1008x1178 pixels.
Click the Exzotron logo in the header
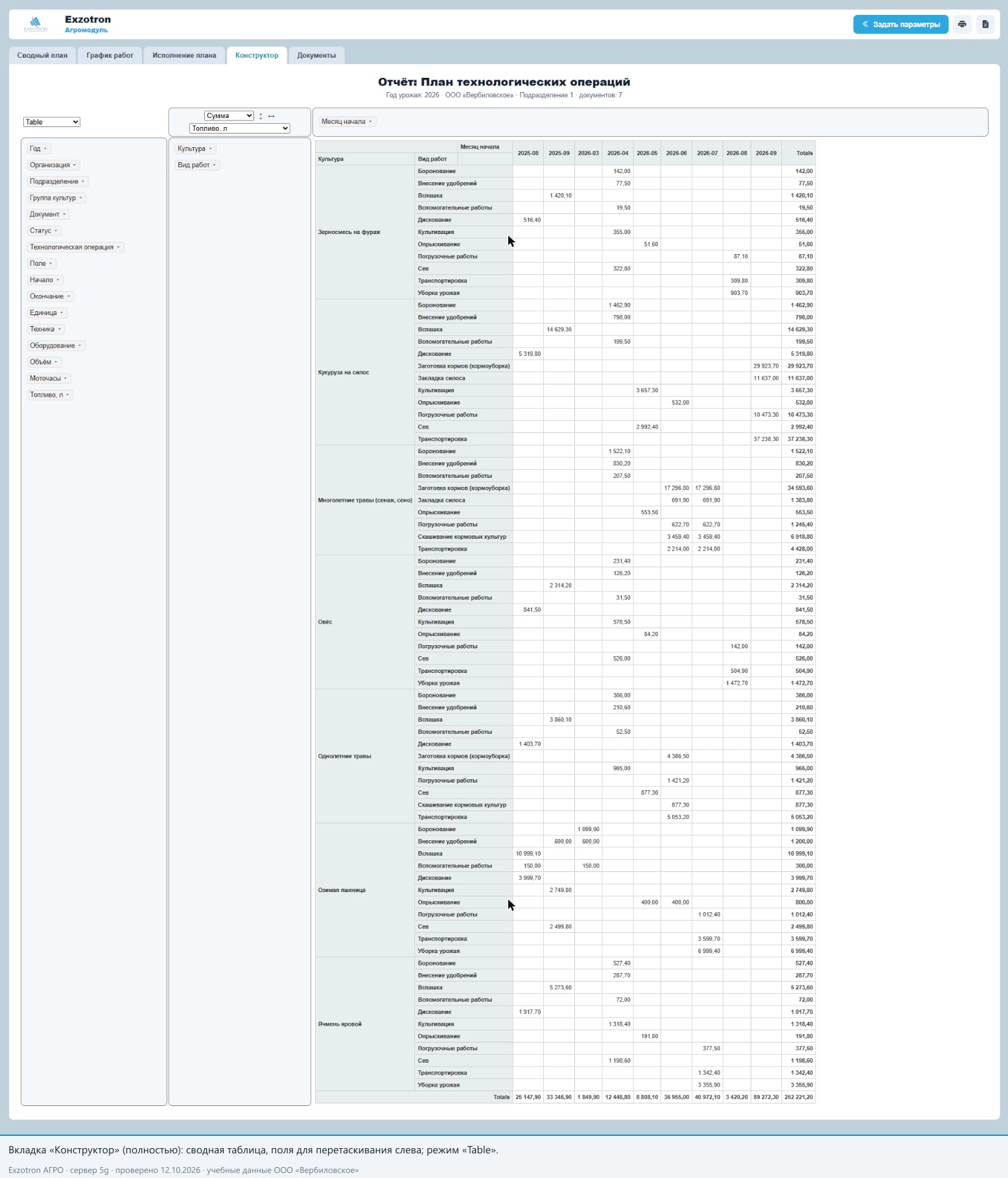coord(36,25)
